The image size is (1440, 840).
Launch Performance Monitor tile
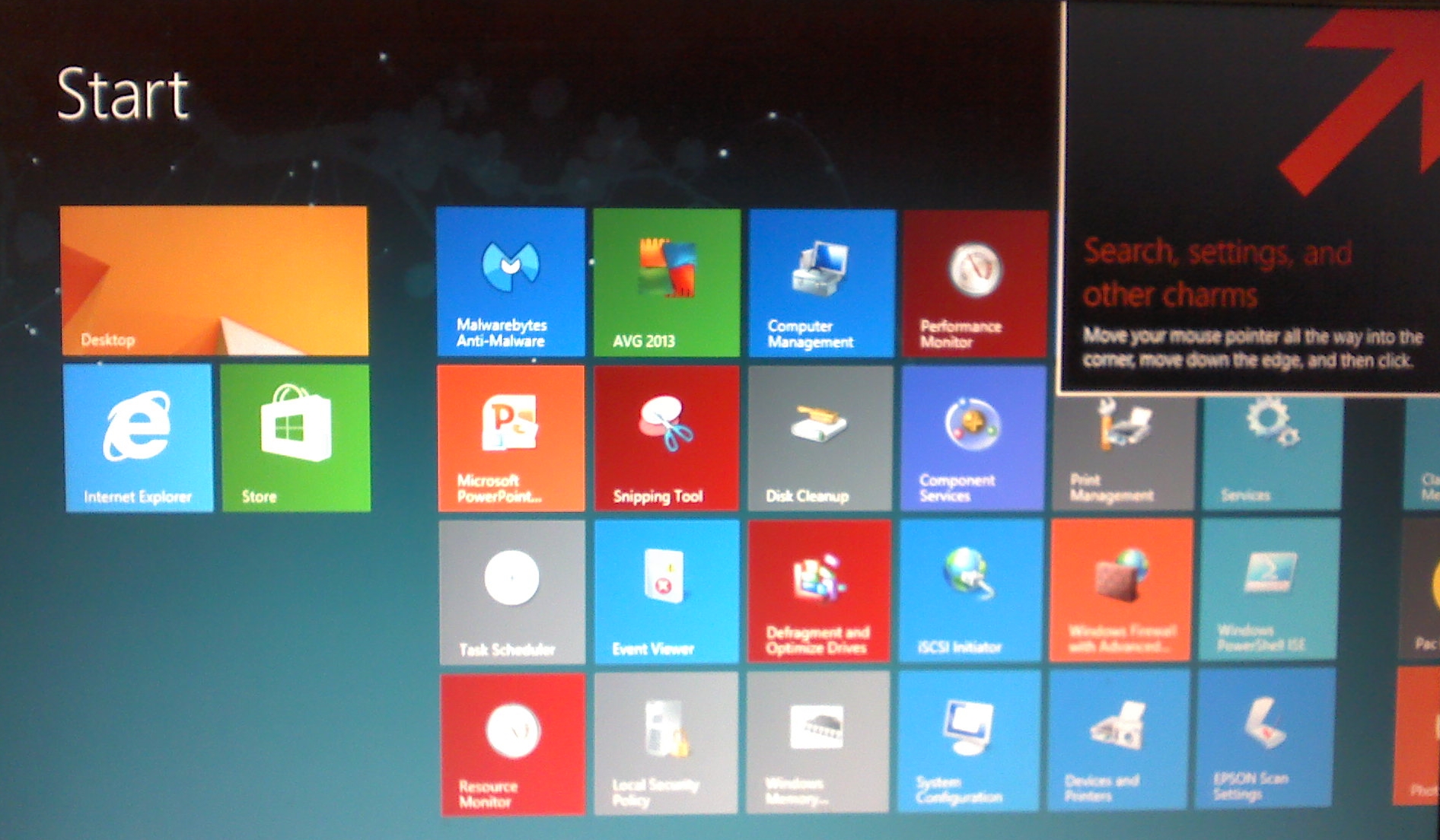(976, 284)
